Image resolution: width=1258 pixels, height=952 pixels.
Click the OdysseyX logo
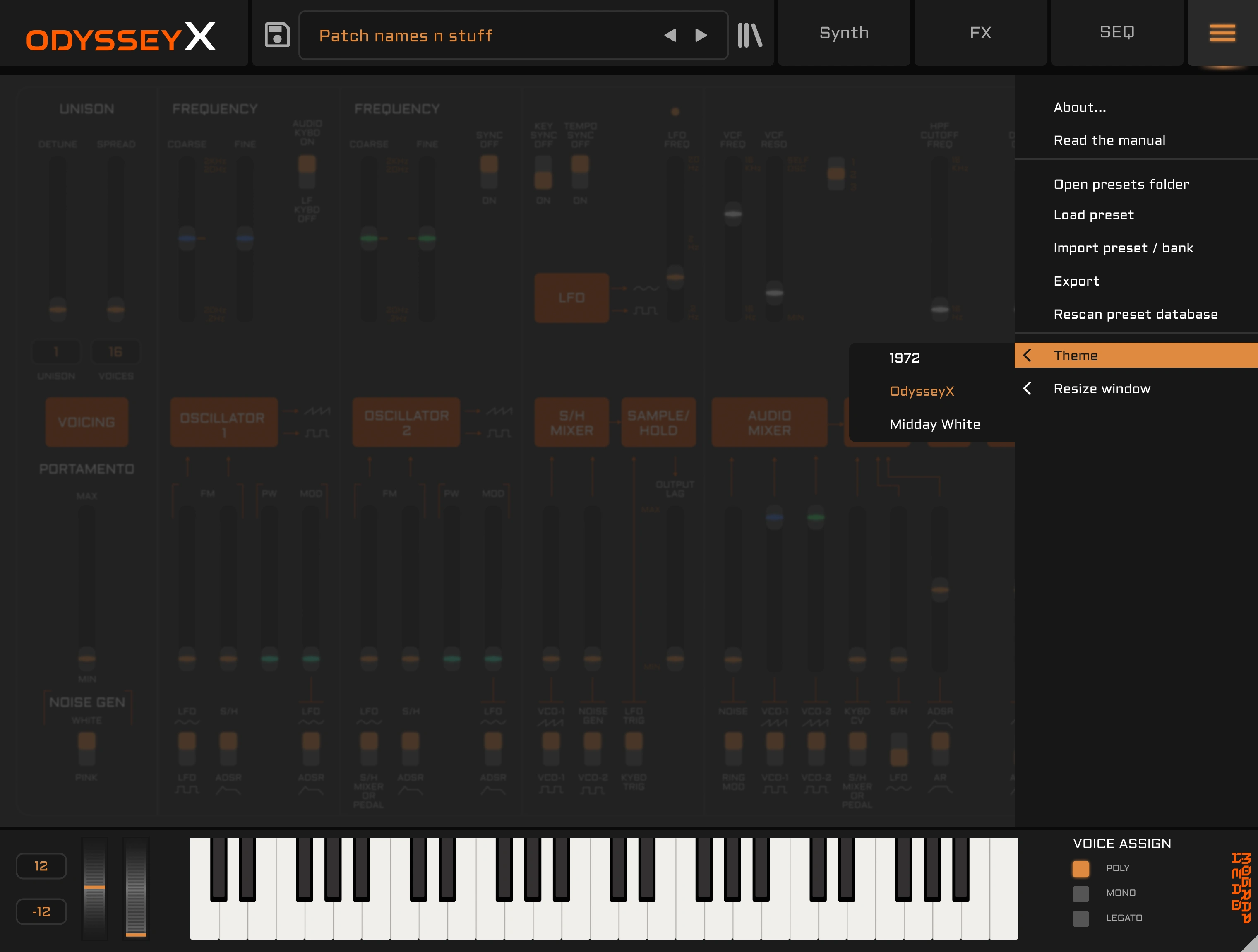click(x=121, y=36)
